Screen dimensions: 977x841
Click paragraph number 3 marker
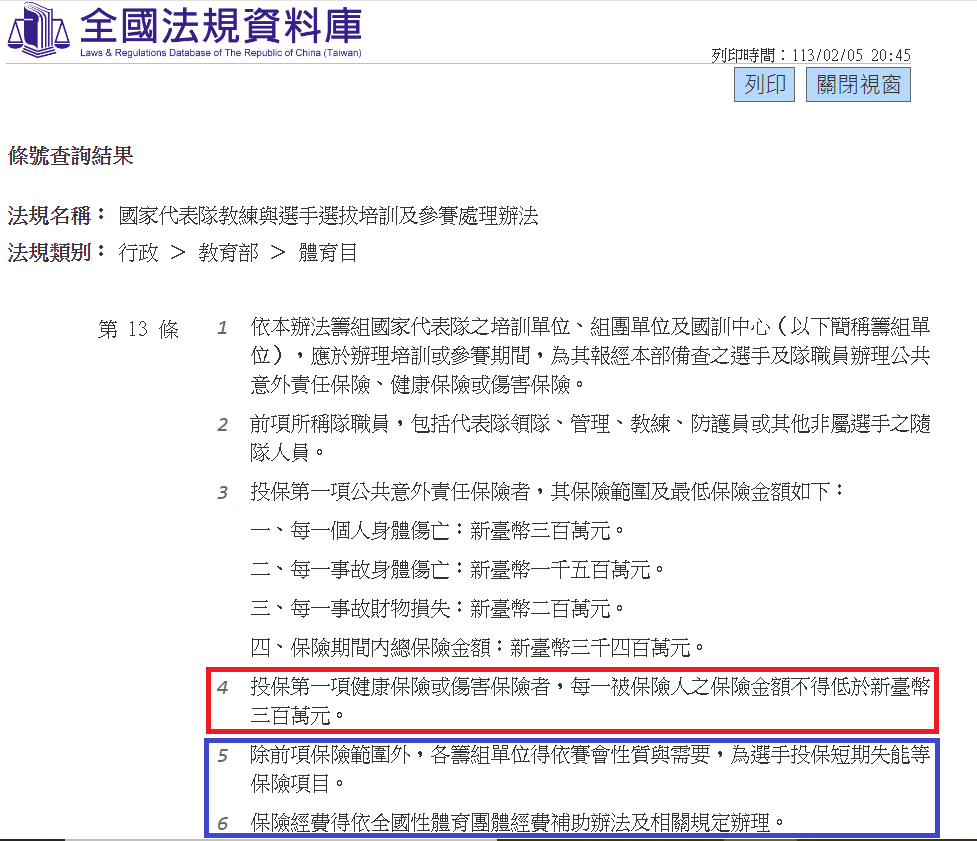point(223,493)
